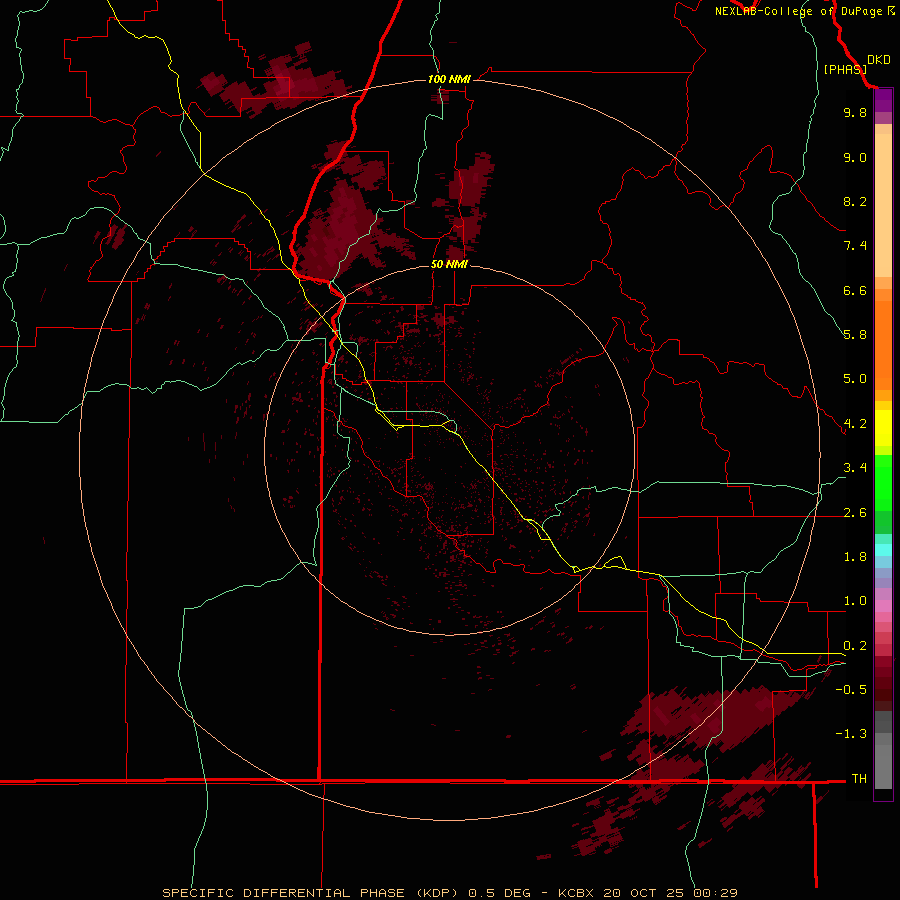Click the 3.4 scale value
This screenshot has width=900, height=900.
855,468
